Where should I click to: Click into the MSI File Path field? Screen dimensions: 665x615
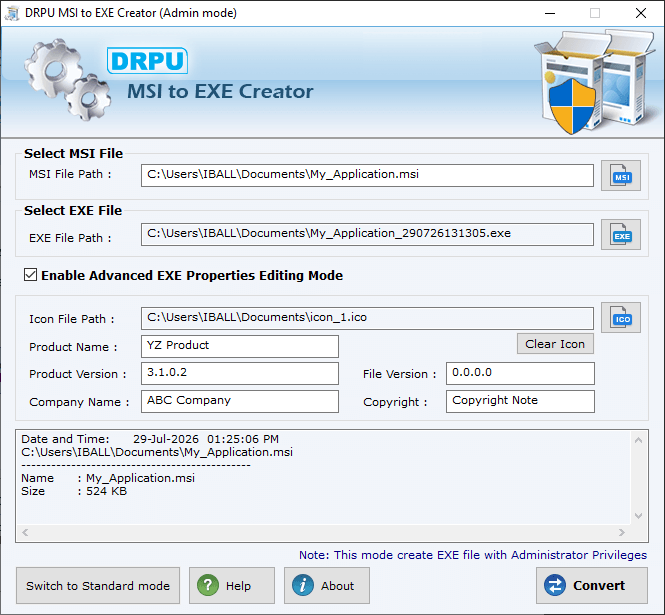[x=367, y=175]
